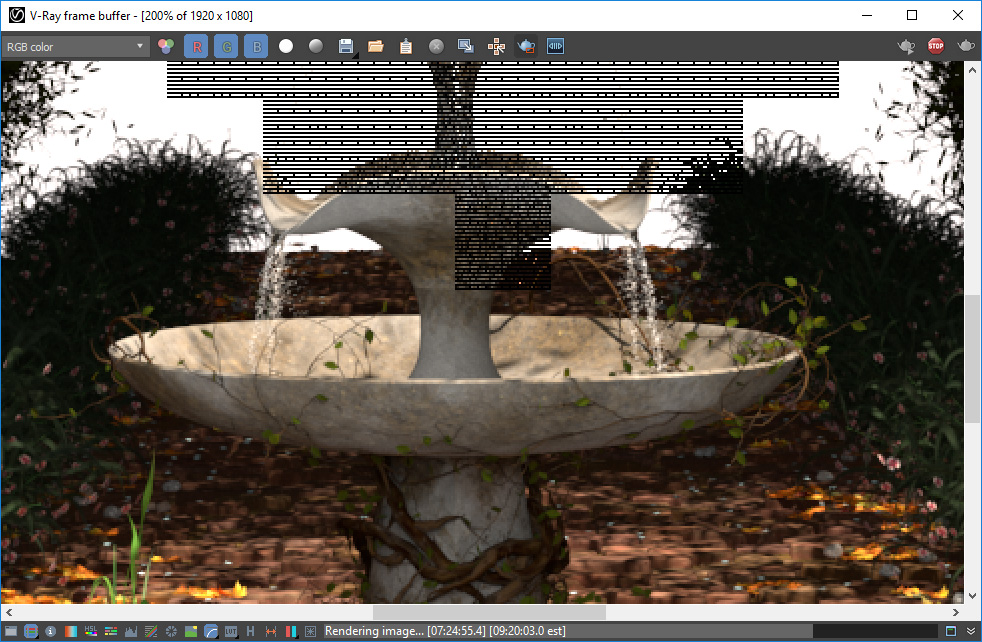Toggle levels correction histogram icon
The width and height of the screenshot is (982, 642).
131,631
